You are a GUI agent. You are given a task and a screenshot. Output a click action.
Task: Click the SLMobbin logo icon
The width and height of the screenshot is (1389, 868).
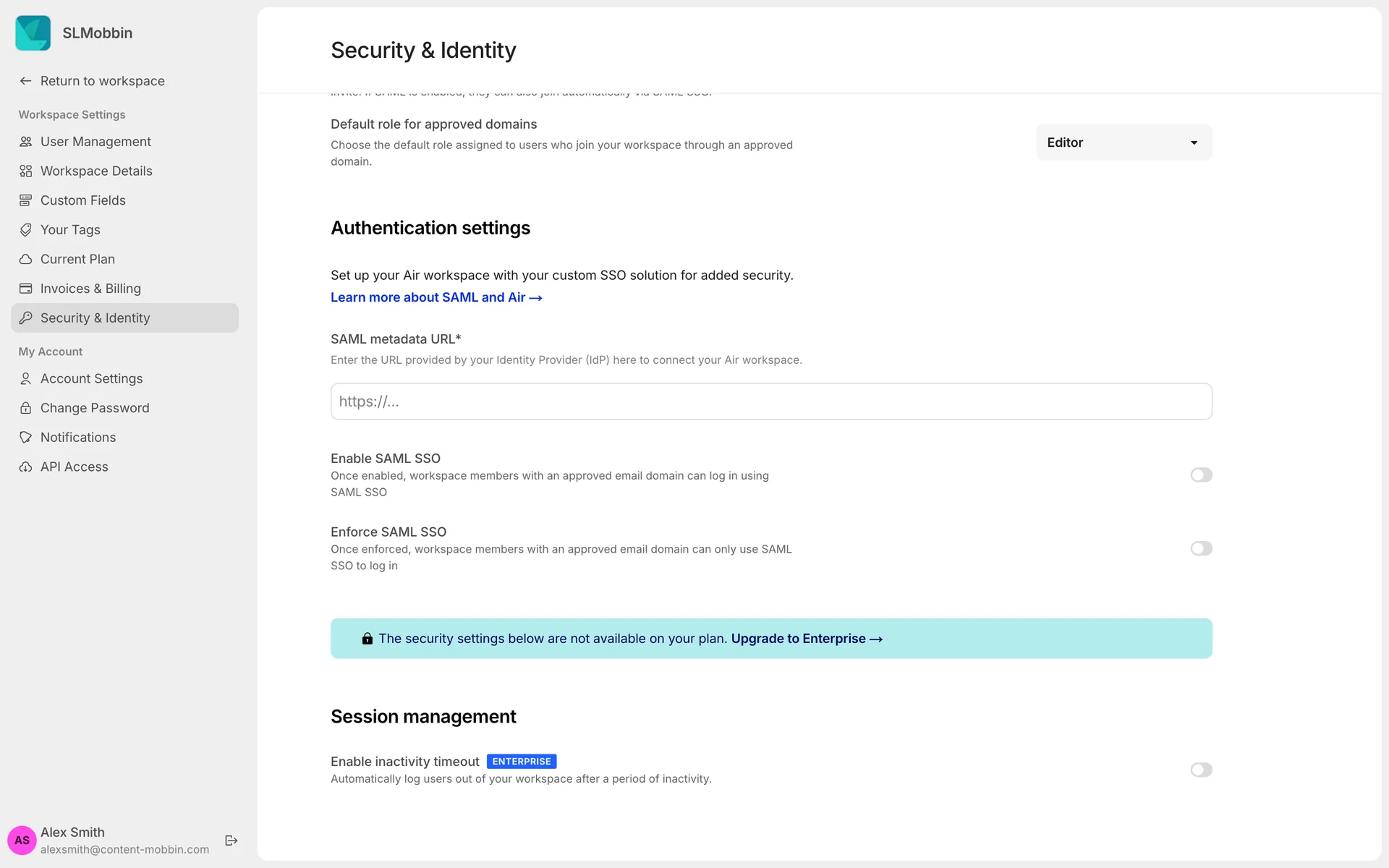pos(33,33)
